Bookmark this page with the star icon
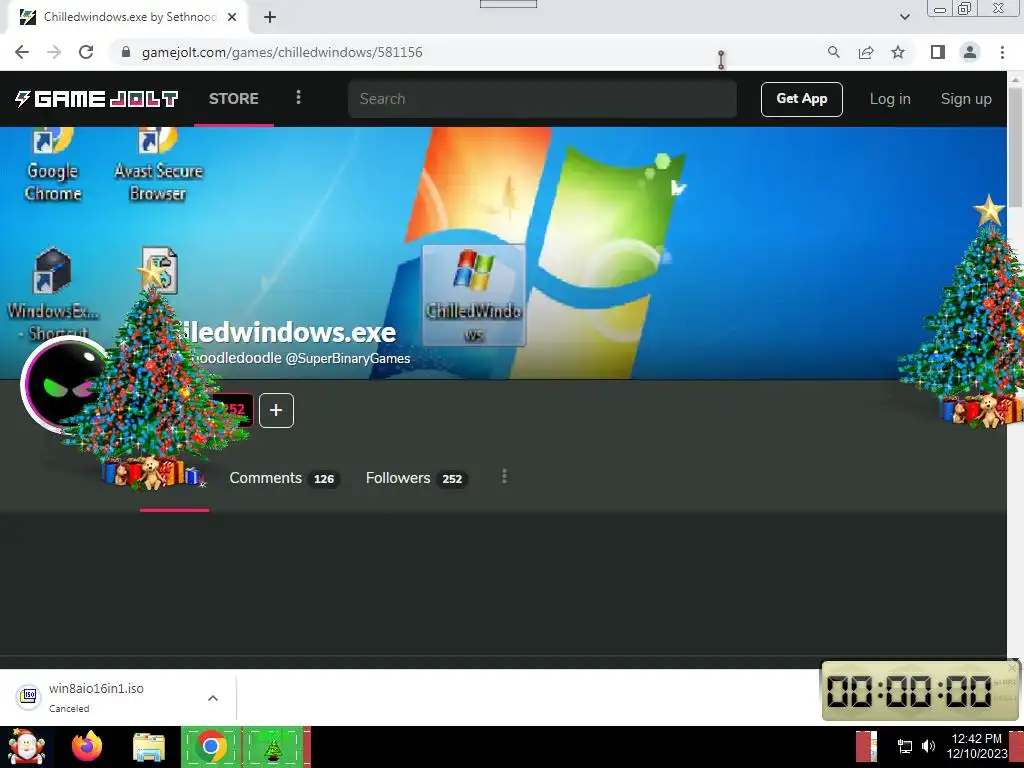Screen dimensions: 1024x768 (x=898, y=52)
